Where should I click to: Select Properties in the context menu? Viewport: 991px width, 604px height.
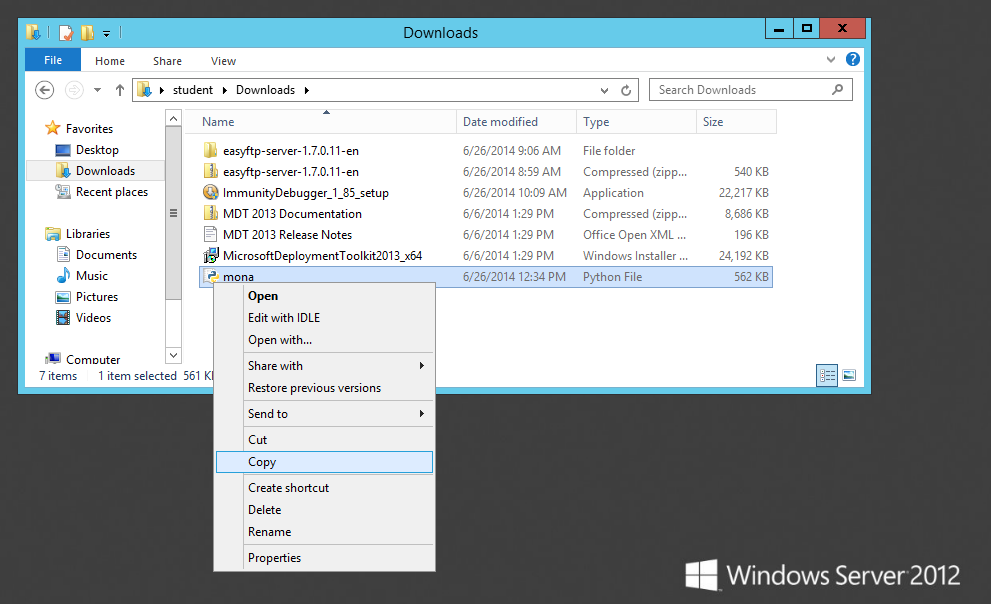(x=274, y=558)
